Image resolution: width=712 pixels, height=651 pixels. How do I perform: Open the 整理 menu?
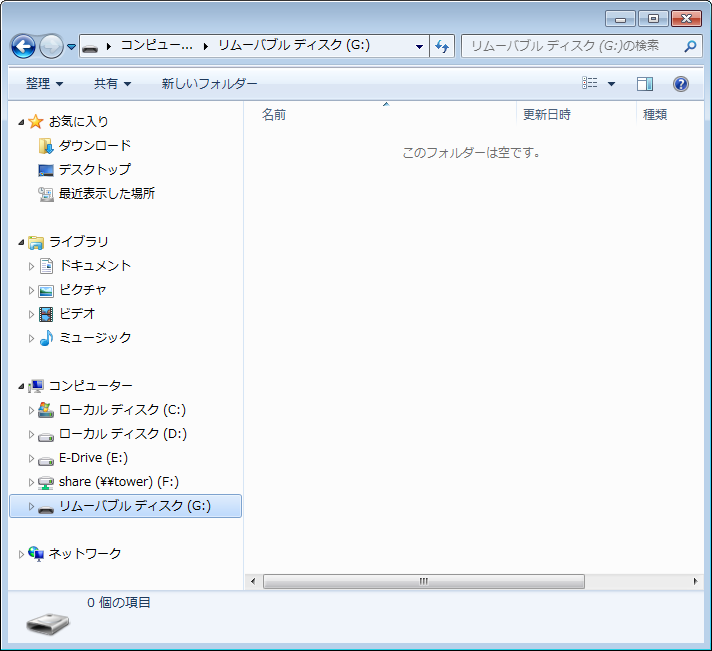pos(44,84)
